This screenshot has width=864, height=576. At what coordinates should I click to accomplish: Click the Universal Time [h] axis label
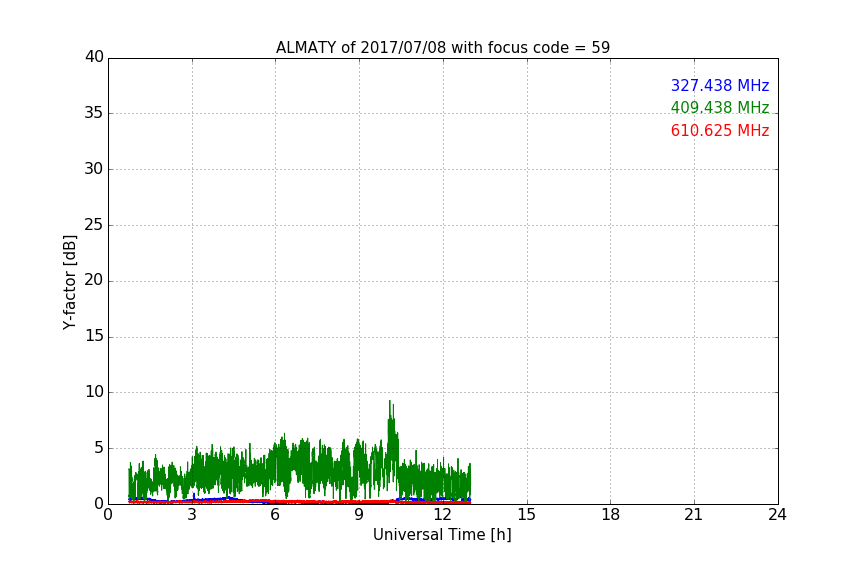pos(442,534)
